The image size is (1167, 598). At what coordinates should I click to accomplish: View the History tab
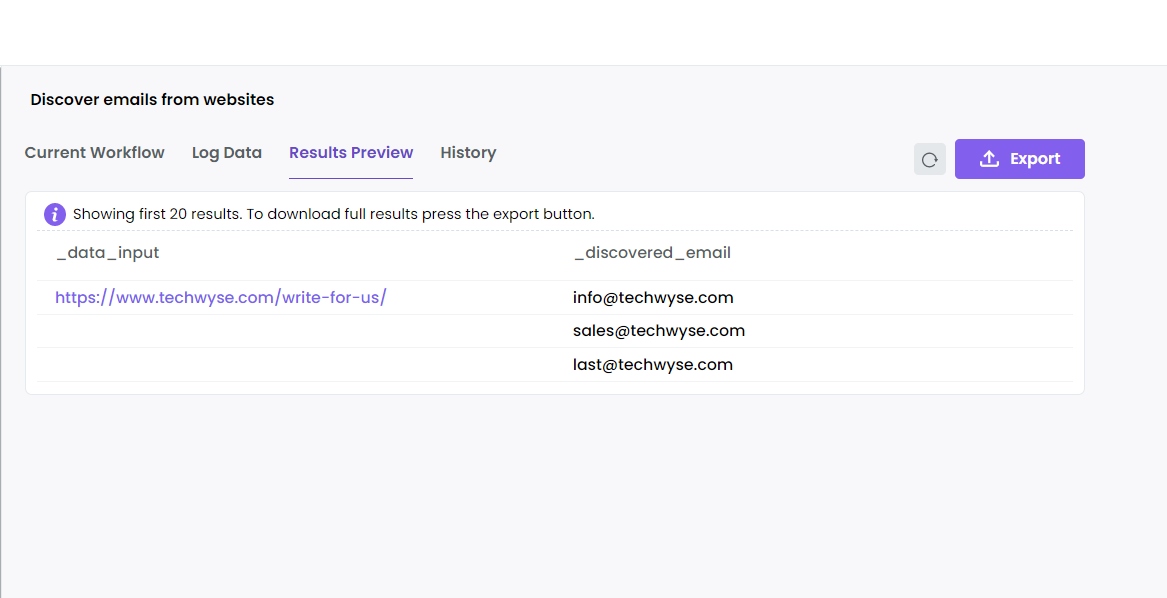(x=468, y=152)
